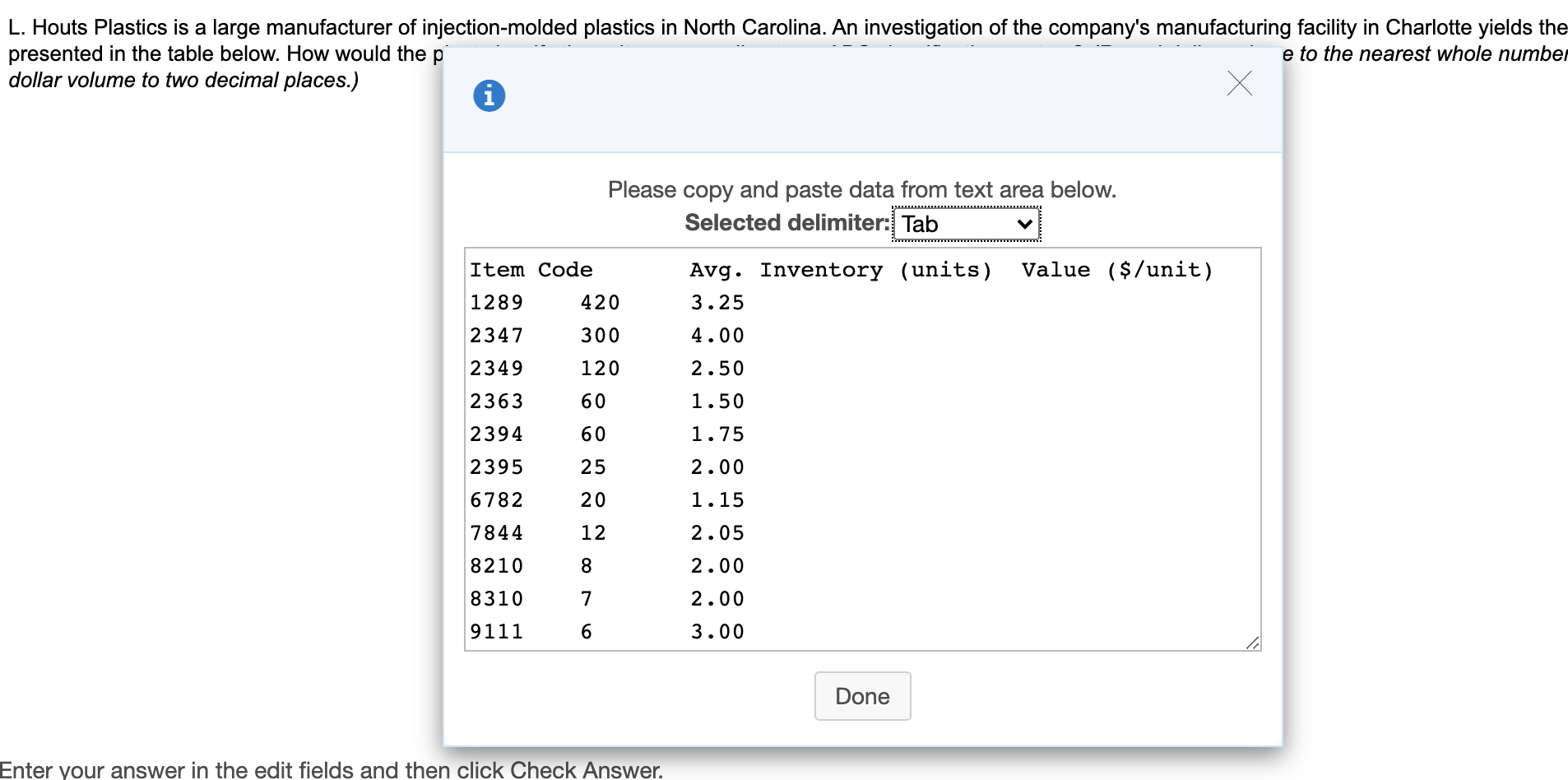Click unit value 2.50 for item 2349
Image resolution: width=1568 pixels, height=780 pixels.
pyautogui.click(x=717, y=369)
